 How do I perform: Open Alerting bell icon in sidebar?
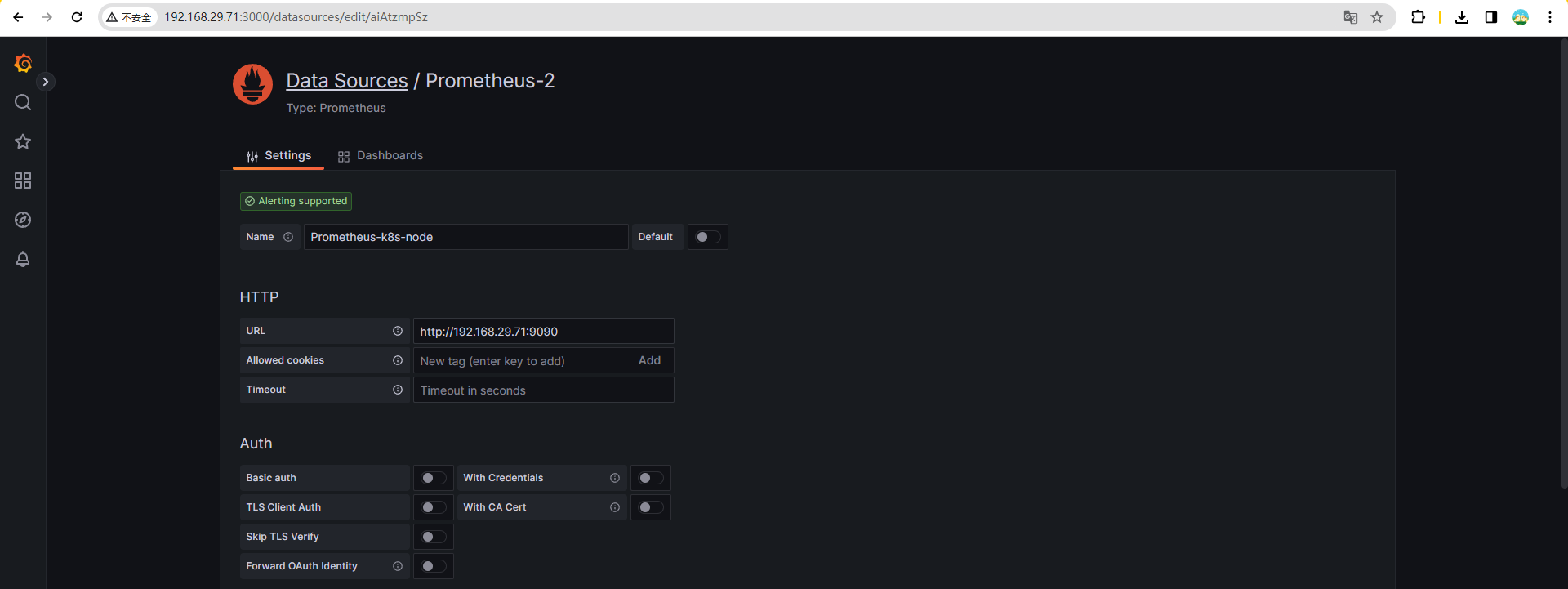click(x=23, y=259)
